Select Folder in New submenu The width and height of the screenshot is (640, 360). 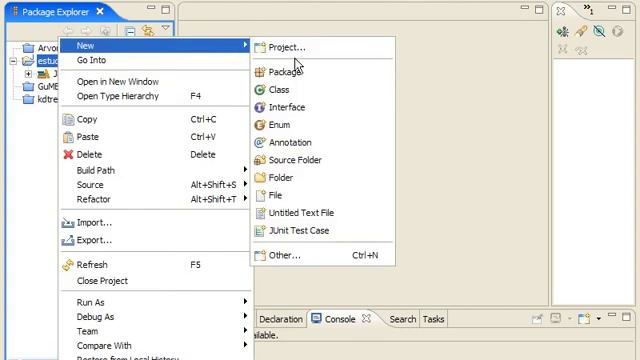click(x=322, y=178)
